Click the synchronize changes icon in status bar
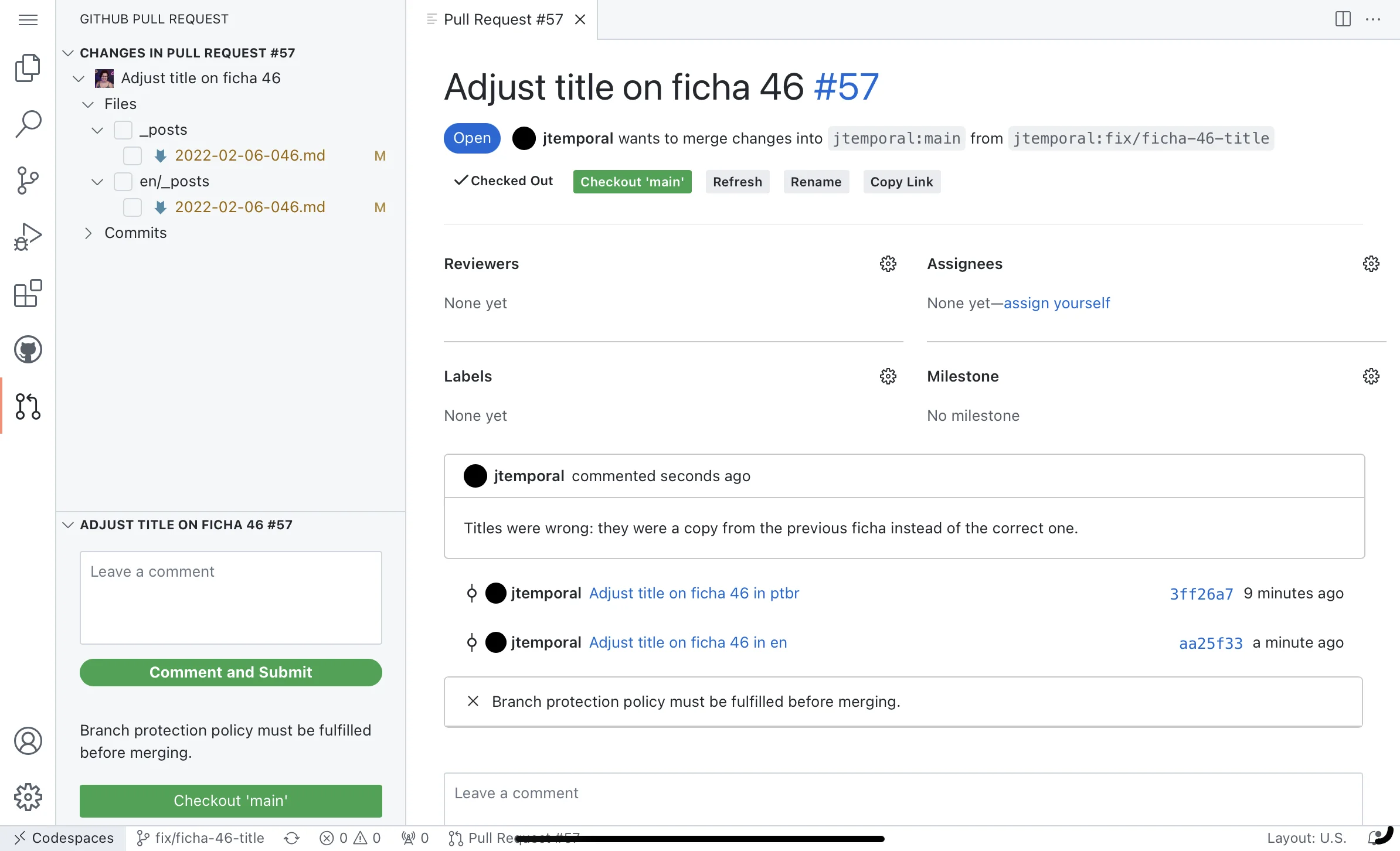The height and width of the screenshot is (851, 1400). (291, 838)
